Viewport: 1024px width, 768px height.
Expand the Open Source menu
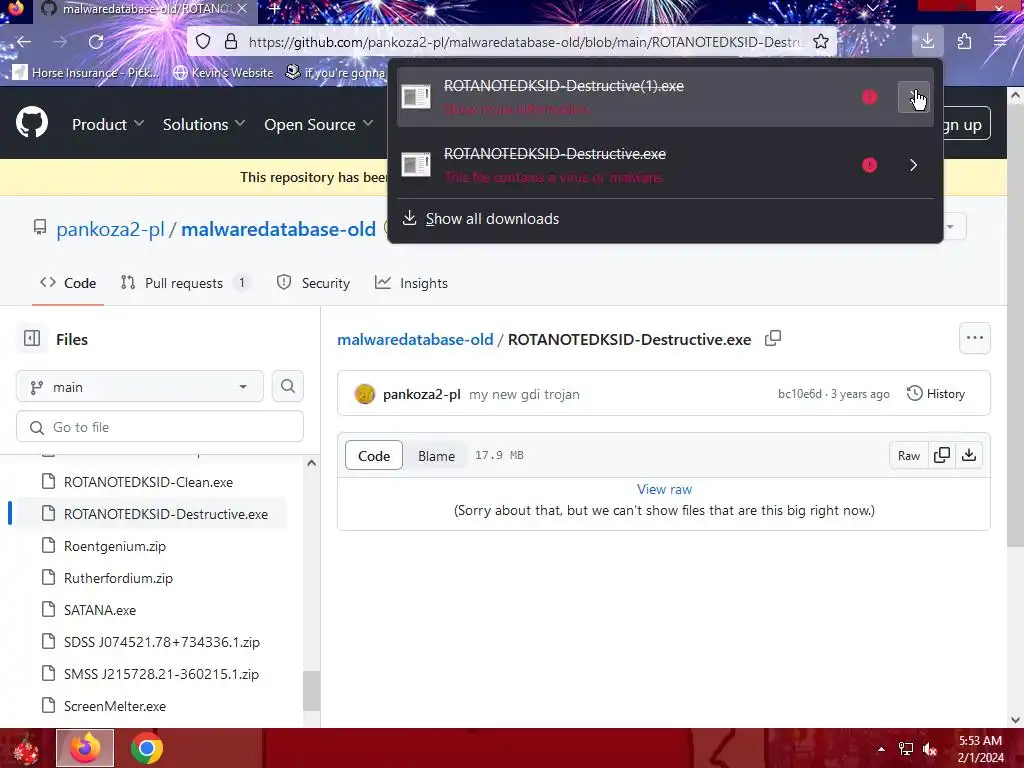[x=319, y=124]
